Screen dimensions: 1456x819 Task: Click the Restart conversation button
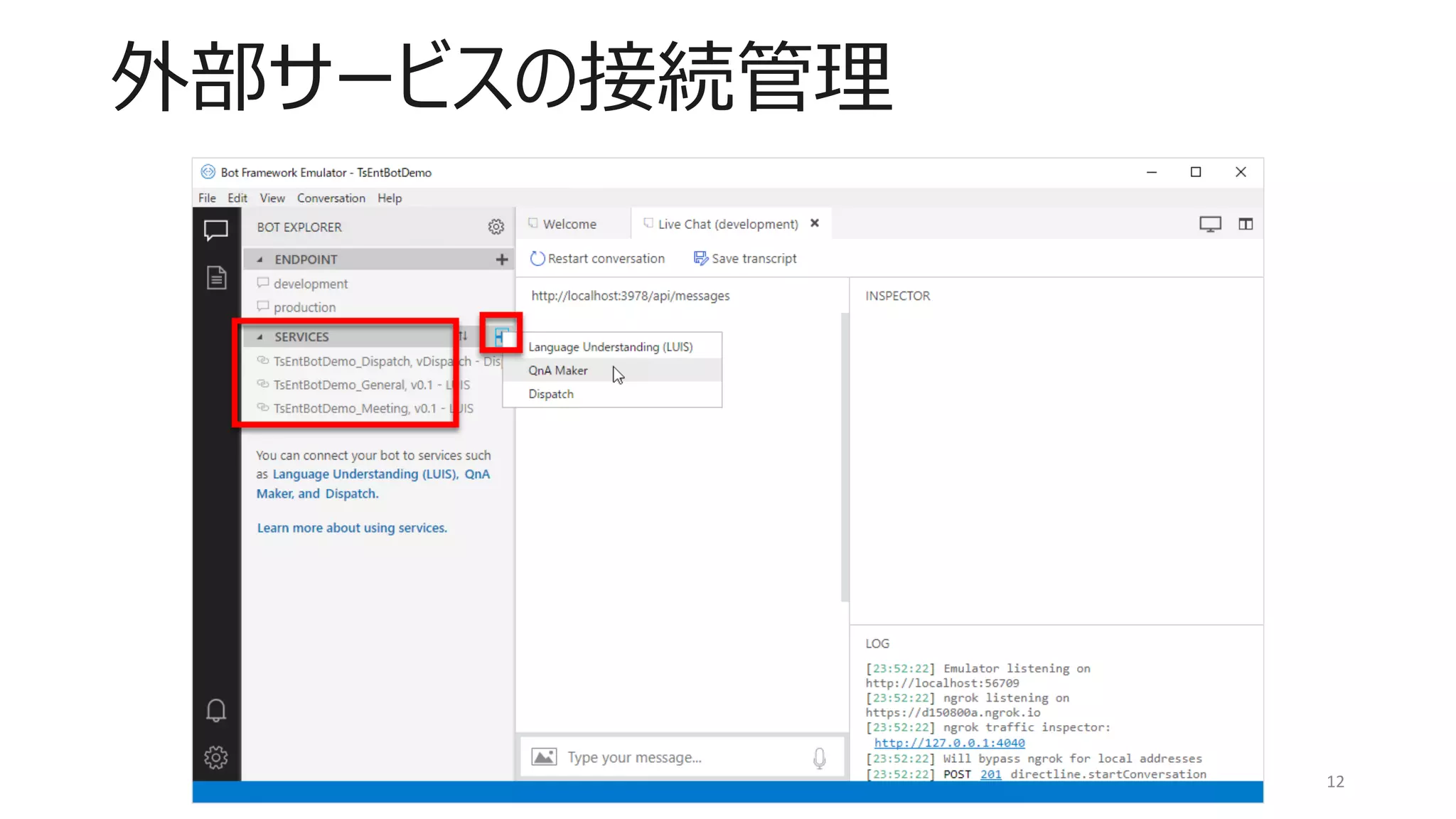coord(597,259)
